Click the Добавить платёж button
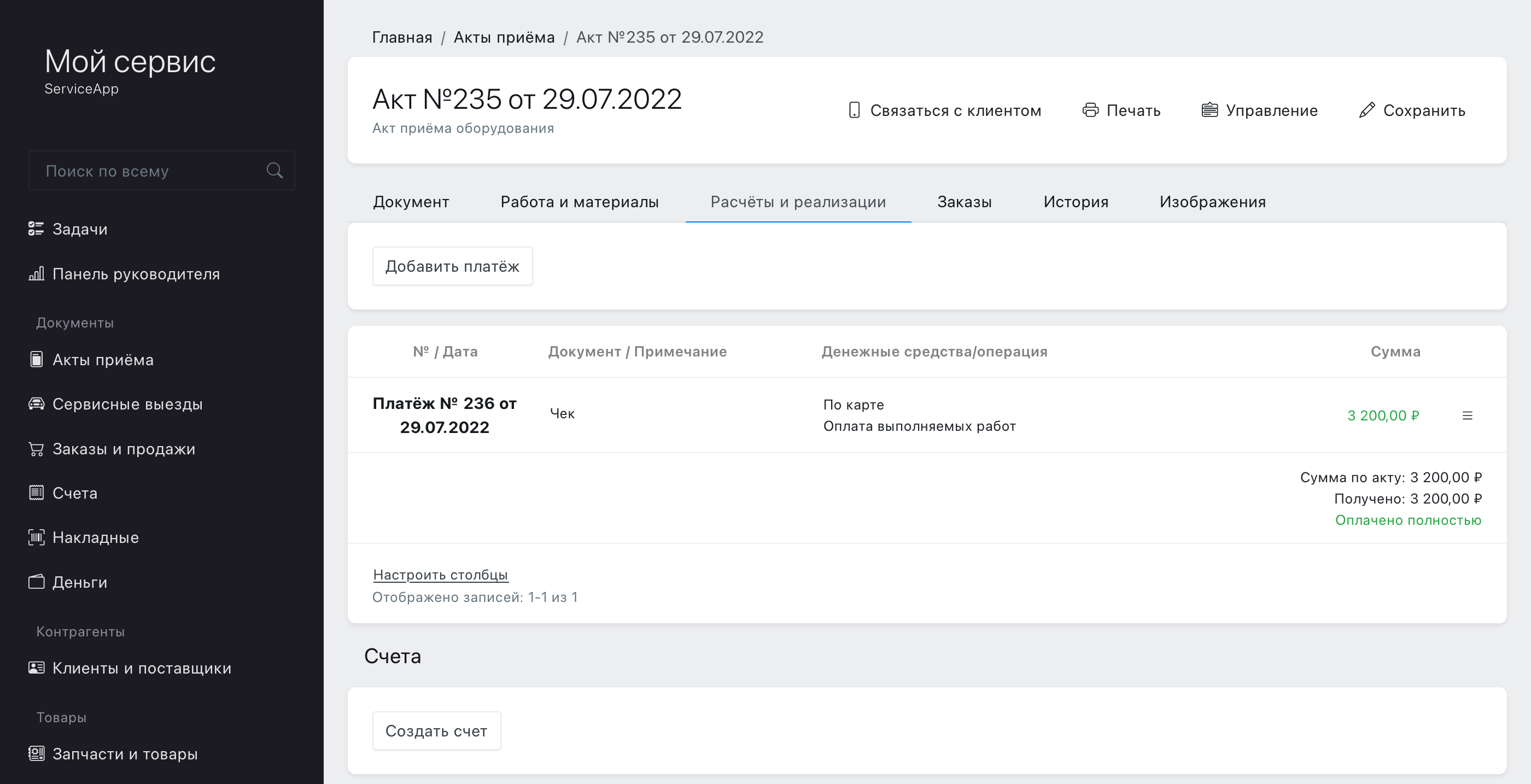Image resolution: width=1531 pixels, height=784 pixels. 452,266
